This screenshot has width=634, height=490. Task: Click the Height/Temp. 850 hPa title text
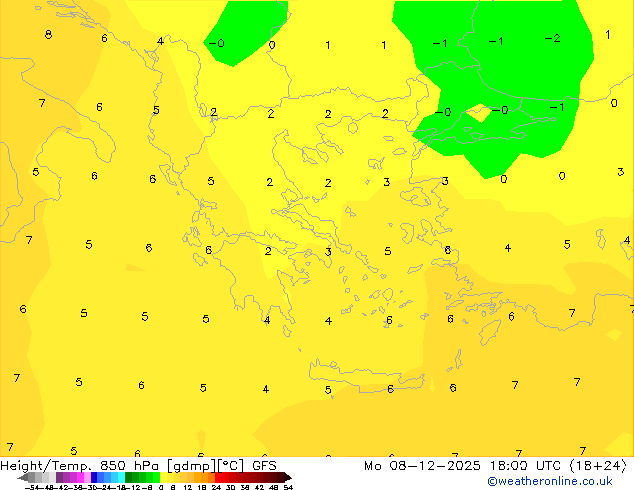[79, 466]
